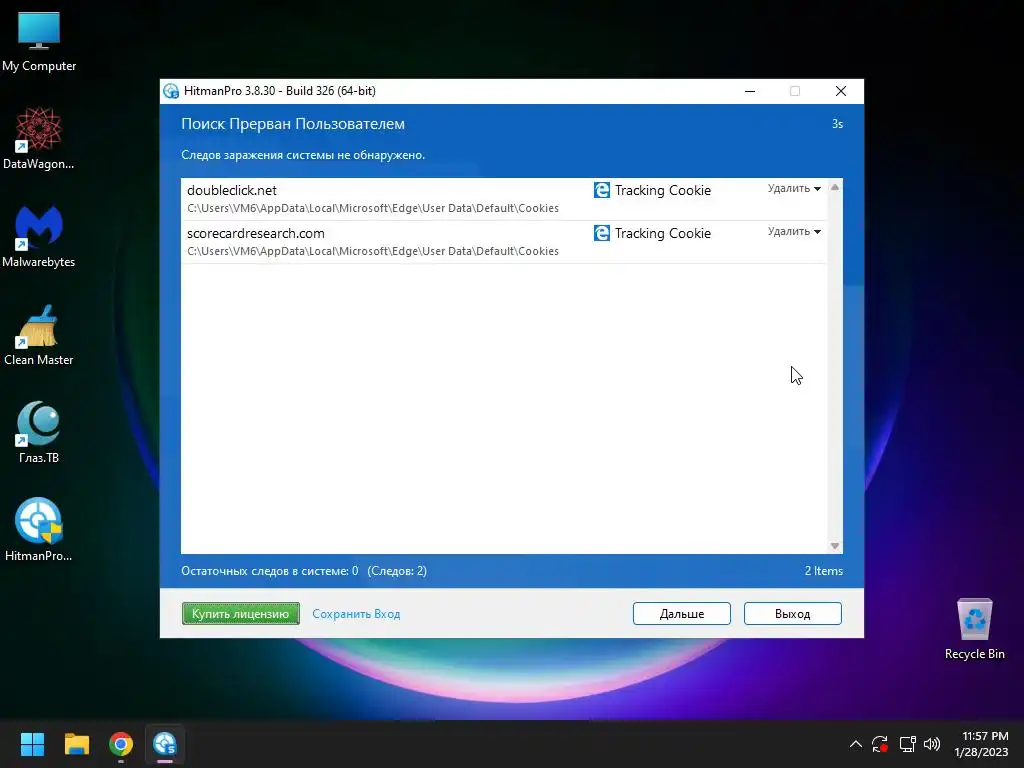Open the Windows Start menu
The height and width of the screenshot is (768, 1024).
(32, 744)
